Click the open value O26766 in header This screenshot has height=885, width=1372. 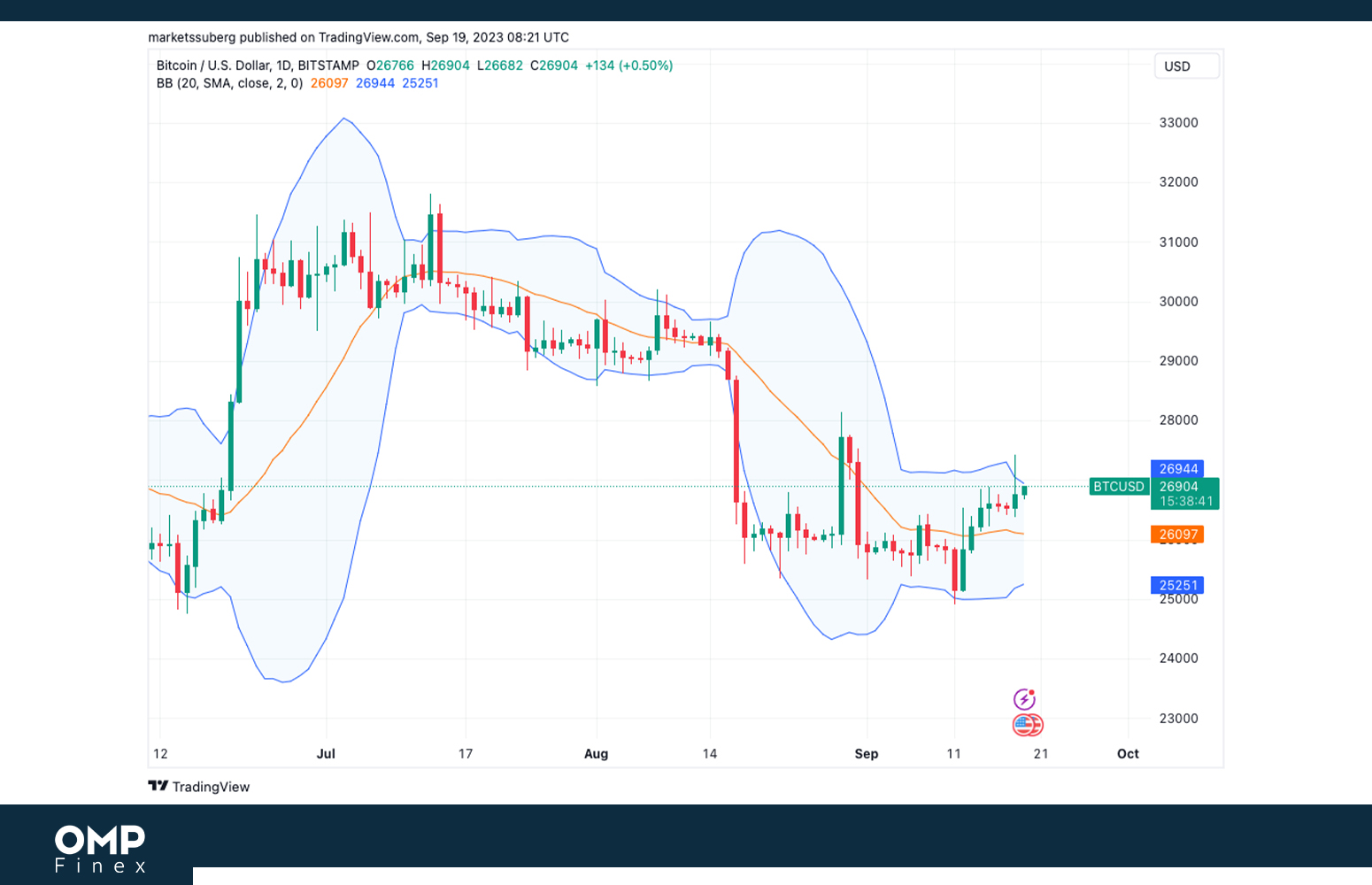pos(390,65)
